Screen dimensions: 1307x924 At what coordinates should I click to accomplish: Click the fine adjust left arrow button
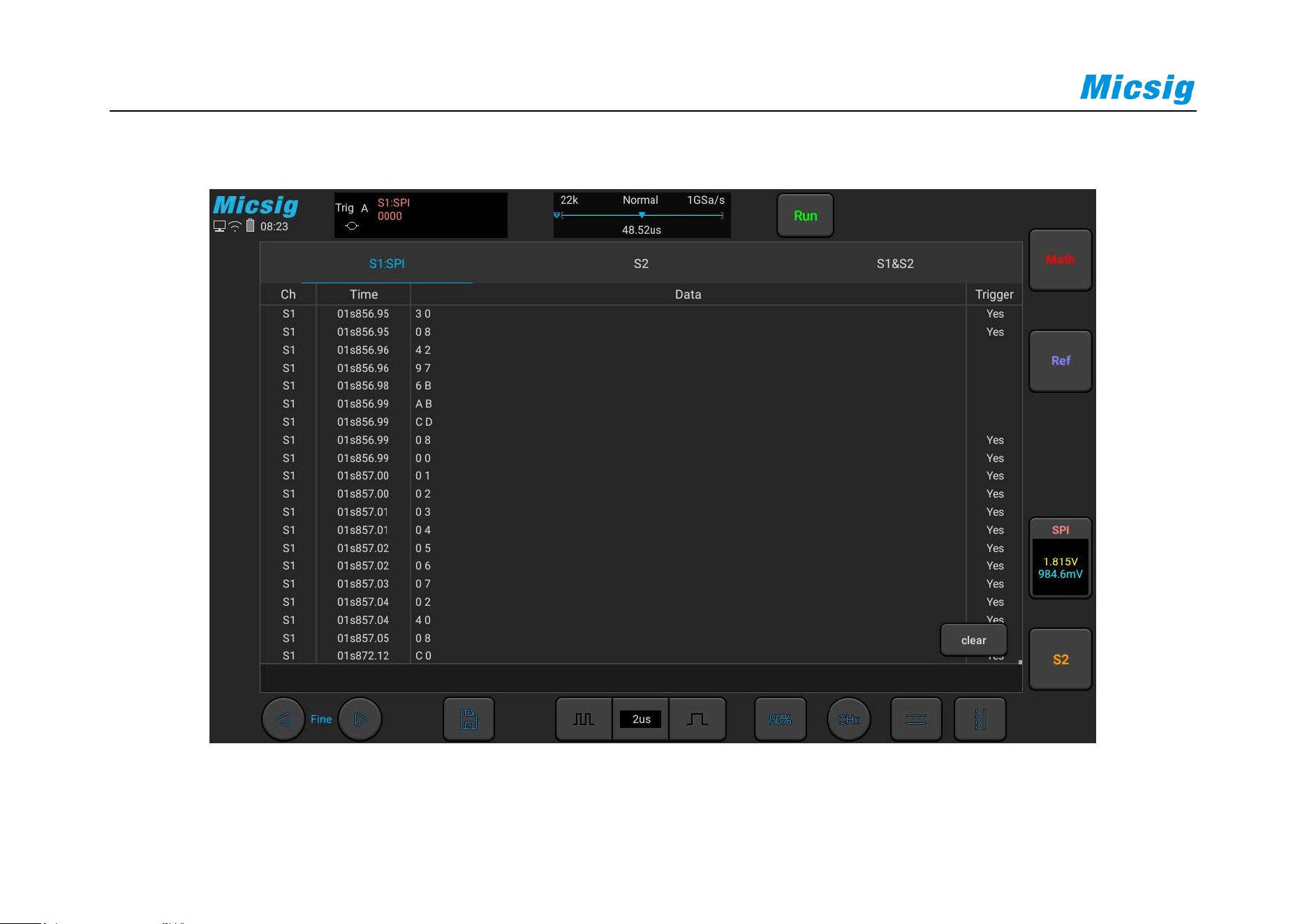click(283, 719)
